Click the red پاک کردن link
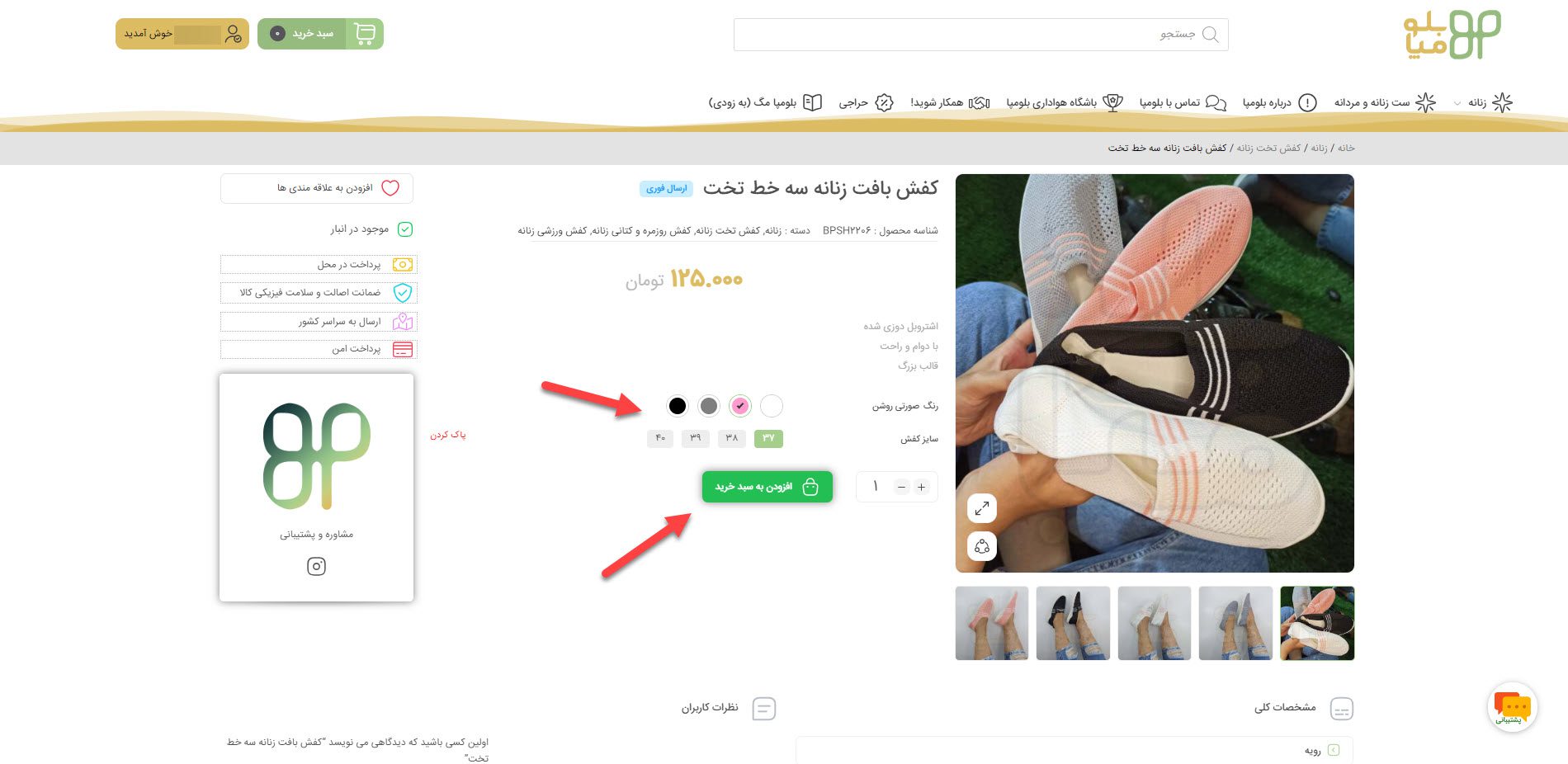 pos(448,434)
